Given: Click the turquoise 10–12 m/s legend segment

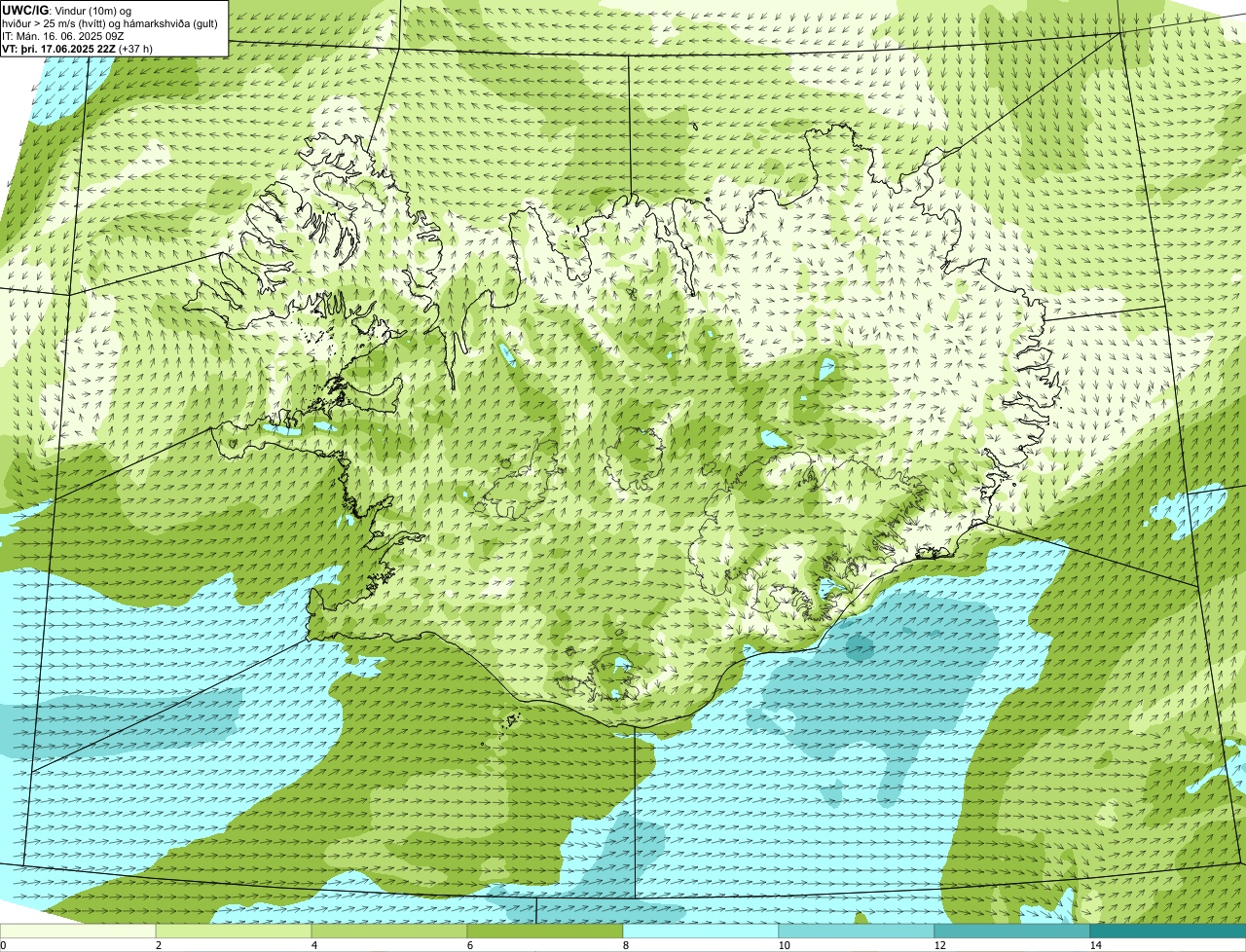Looking at the screenshot, I should point(857,931).
